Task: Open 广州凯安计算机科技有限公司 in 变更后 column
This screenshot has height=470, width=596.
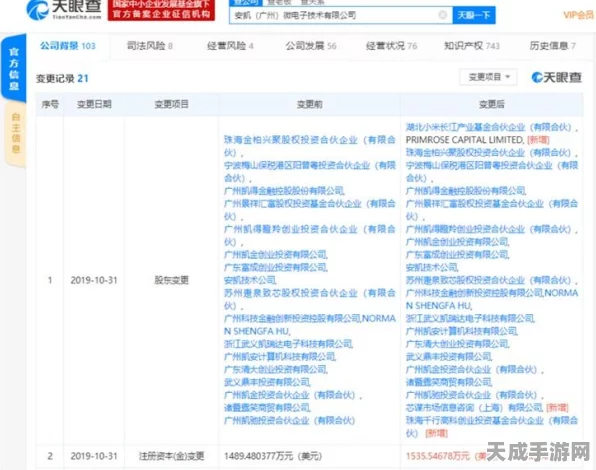Action: point(461,331)
